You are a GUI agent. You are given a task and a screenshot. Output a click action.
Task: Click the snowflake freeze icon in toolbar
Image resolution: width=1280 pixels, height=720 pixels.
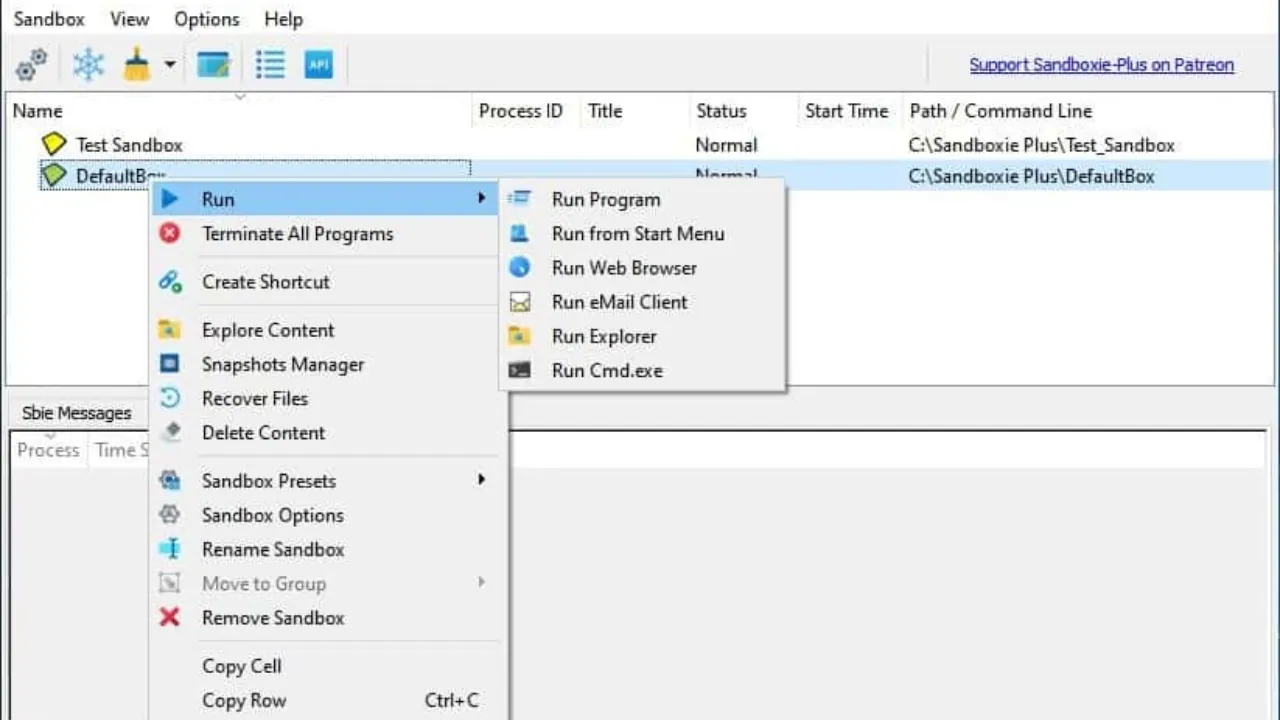[x=88, y=65]
